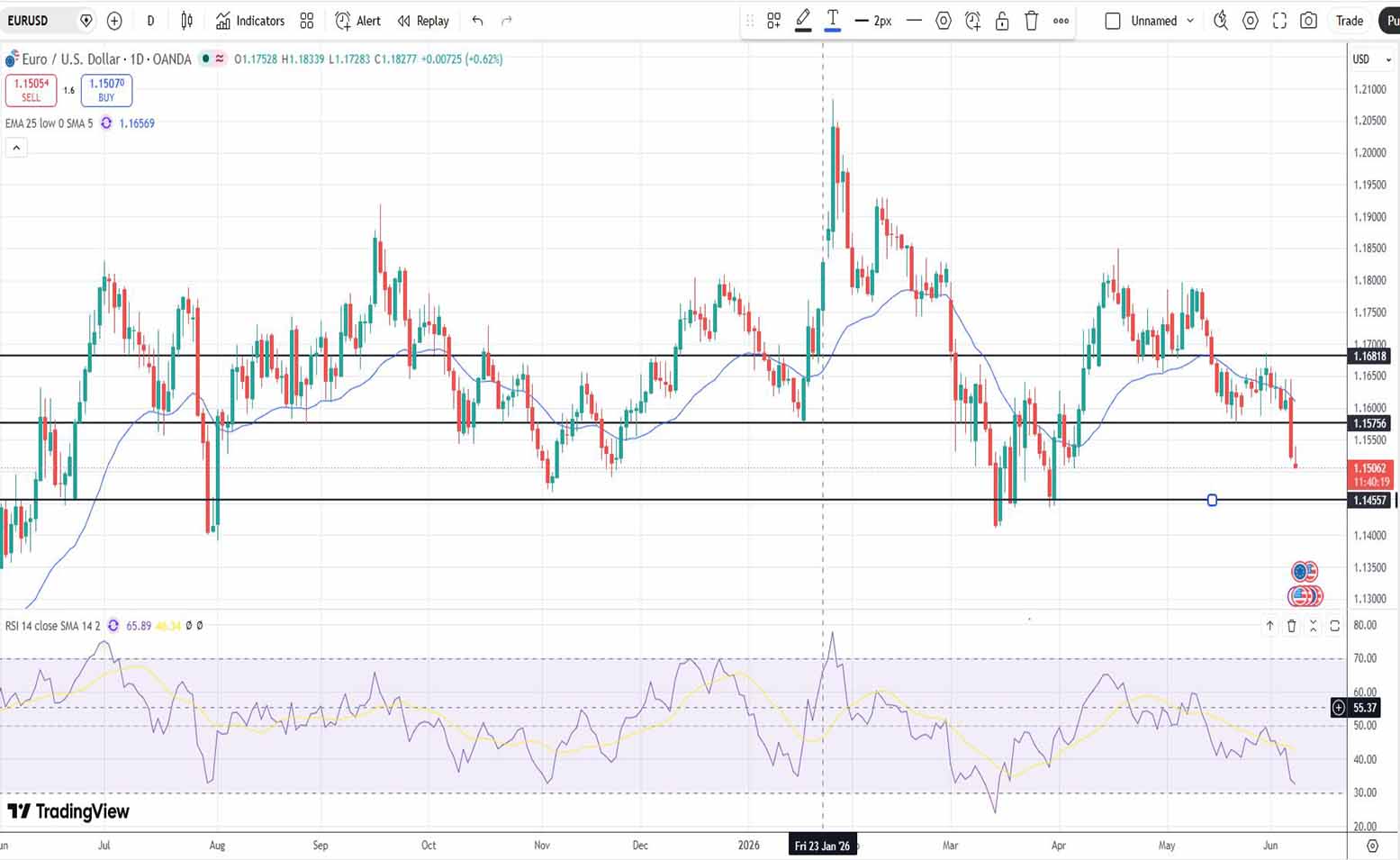This screenshot has width=1400, height=860.
Task: Open the candlestick chart style menu
Action: [x=186, y=20]
